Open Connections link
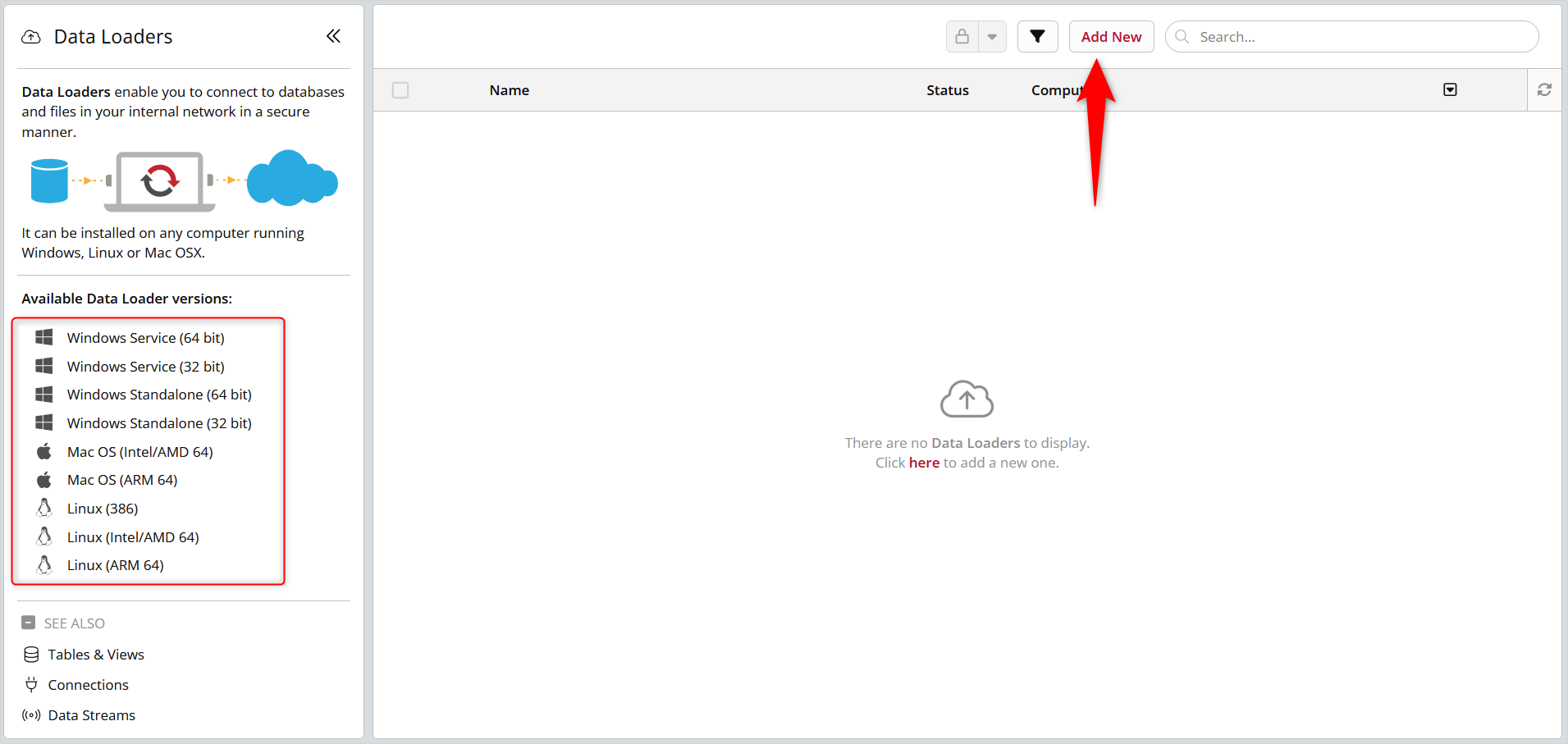 (x=89, y=685)
